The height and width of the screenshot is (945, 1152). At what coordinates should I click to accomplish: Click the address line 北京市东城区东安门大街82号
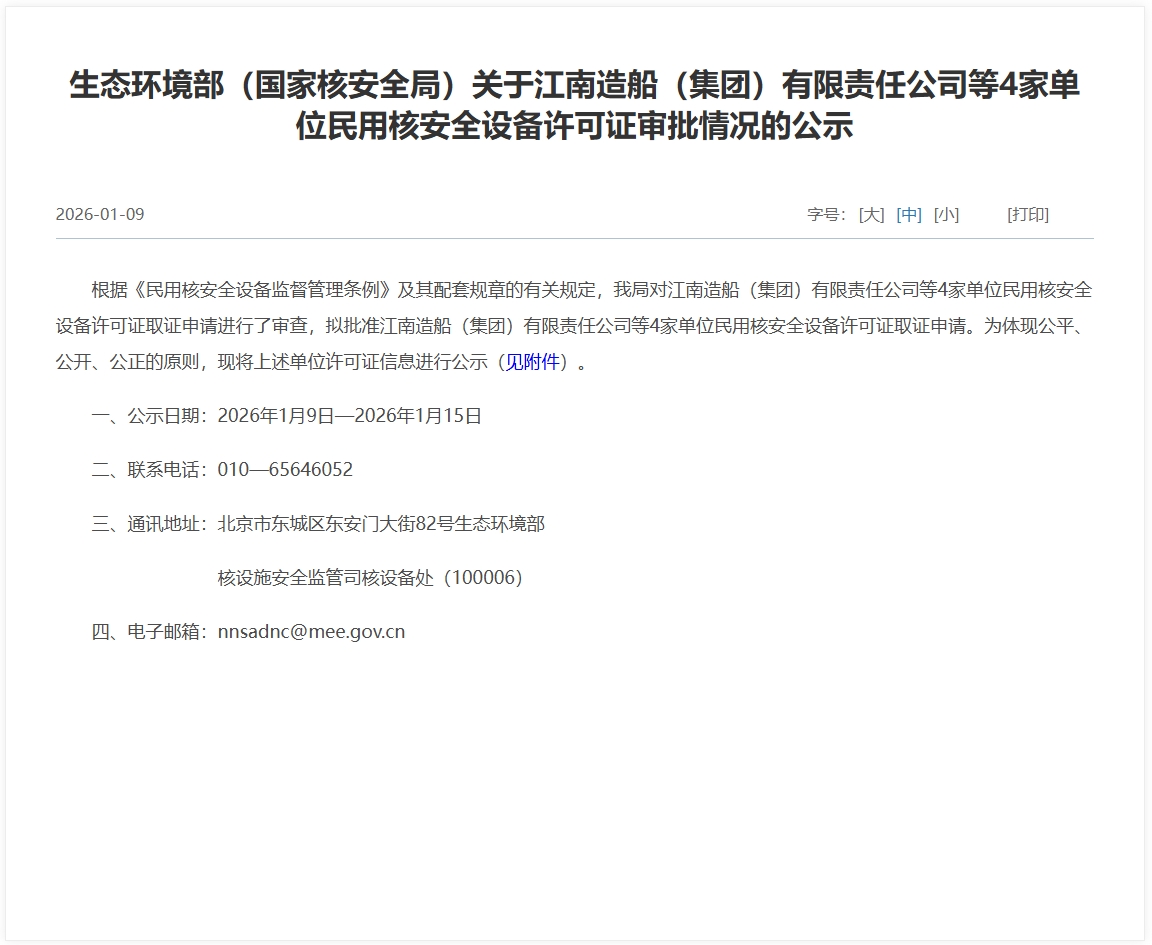coord(381,524)
